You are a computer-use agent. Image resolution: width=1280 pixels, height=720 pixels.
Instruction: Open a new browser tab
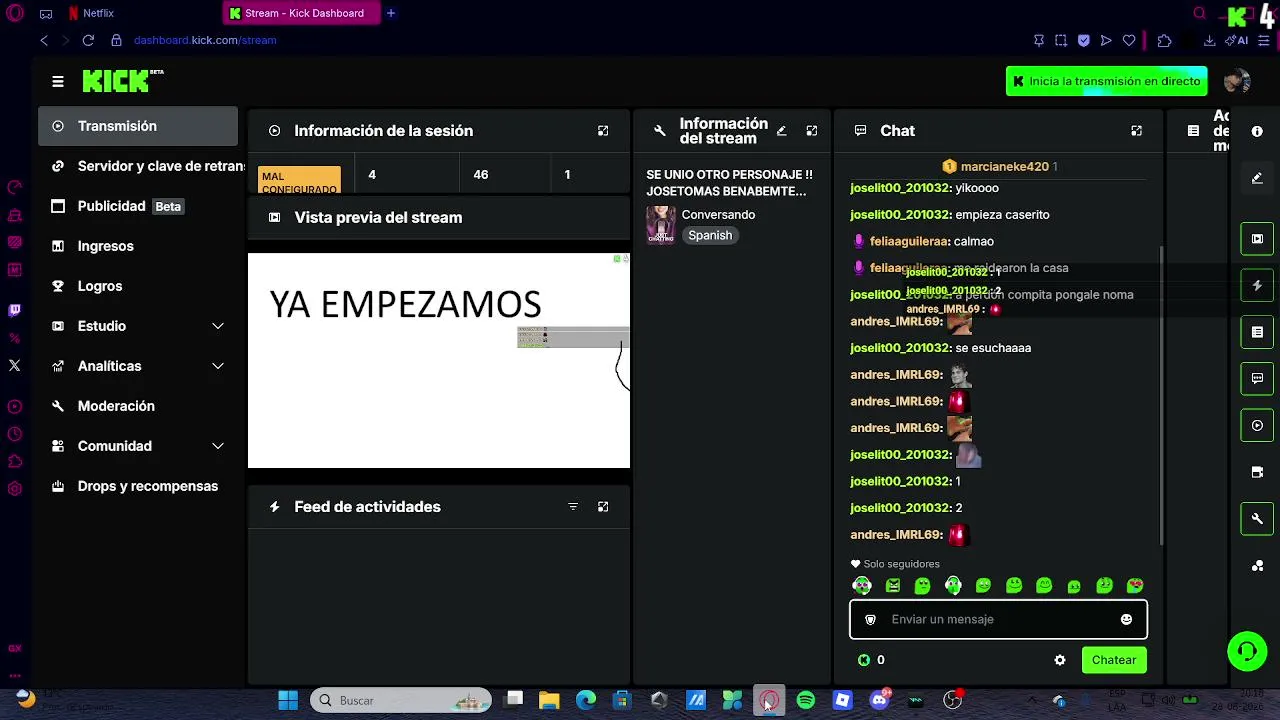[391, 13]
